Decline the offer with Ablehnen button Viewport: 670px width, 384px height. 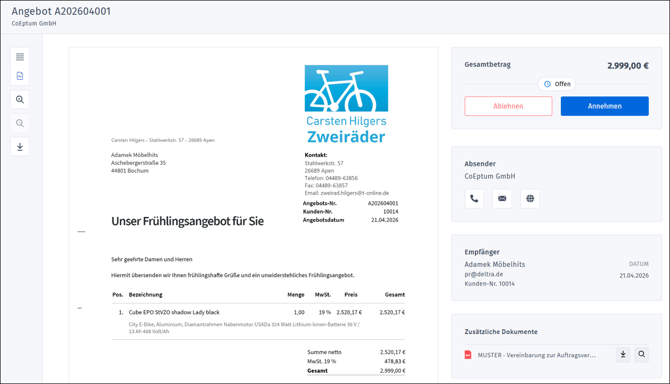508,106
